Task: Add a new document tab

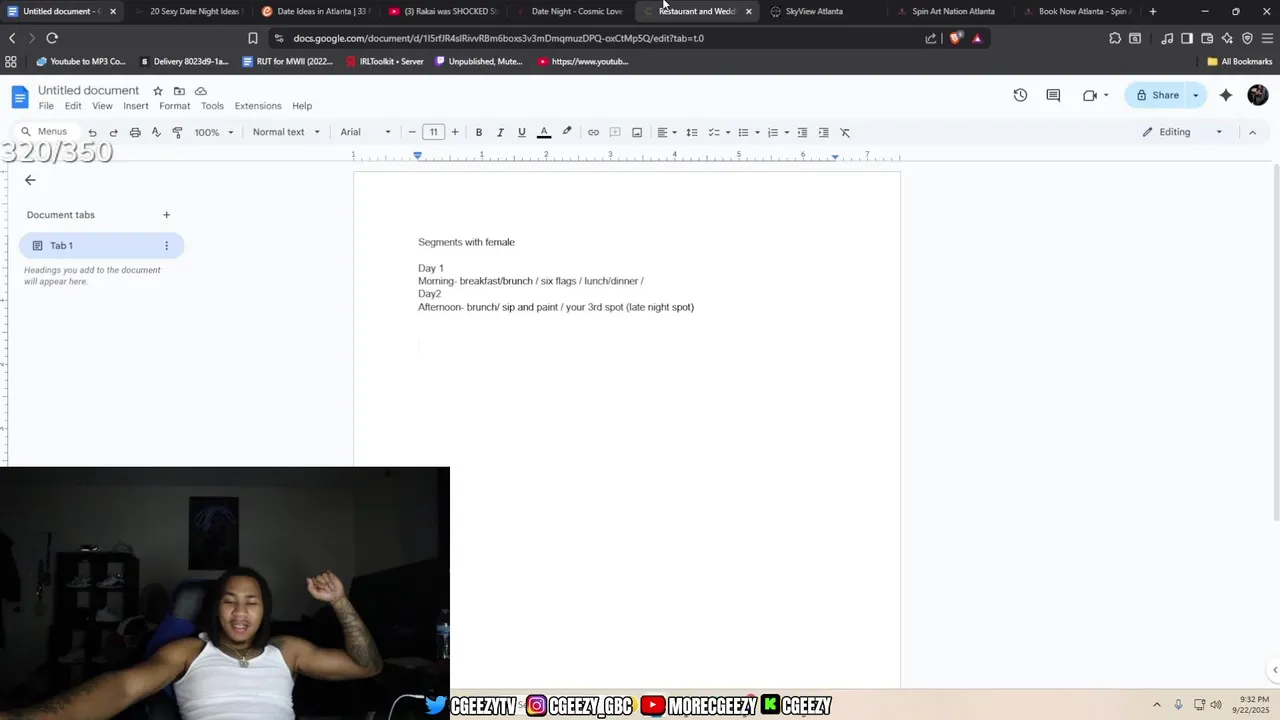Action: pos(167,215)
